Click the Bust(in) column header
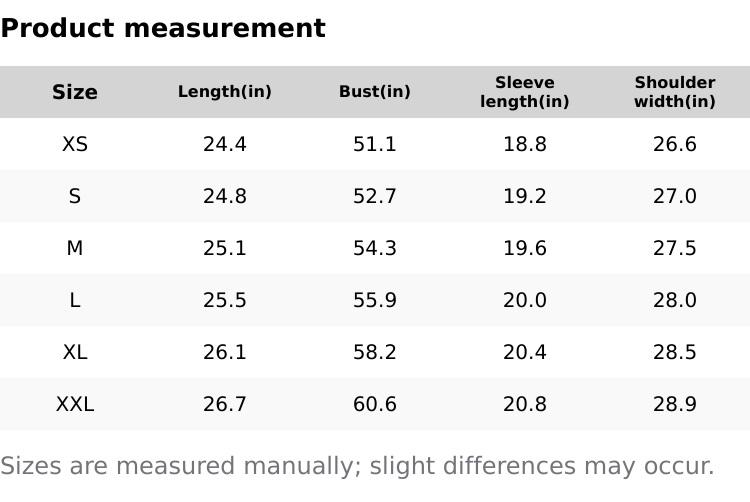Screen dimensions: 750x502 pos(375,92)
